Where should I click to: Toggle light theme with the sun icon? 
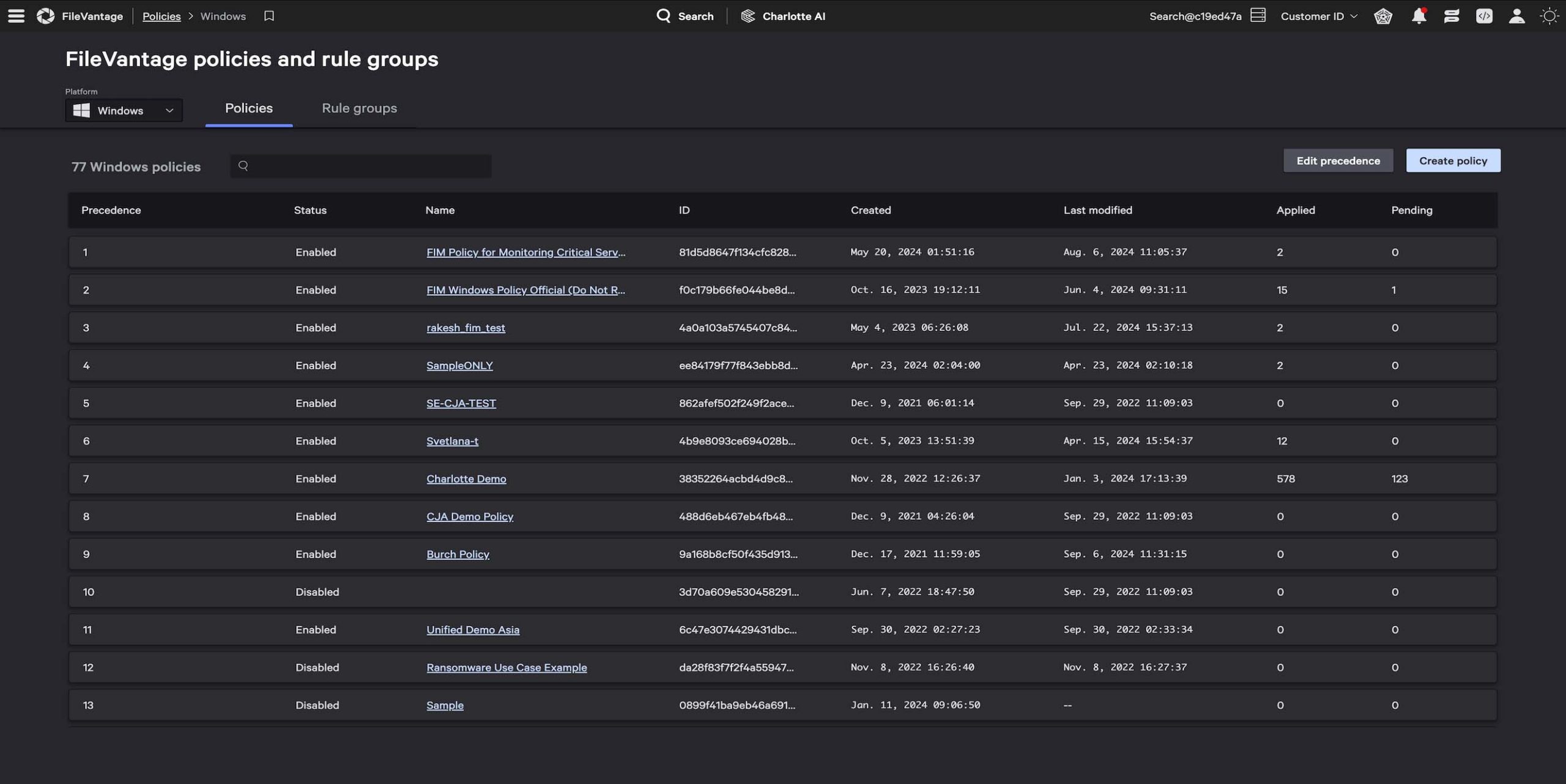pos(1549,16)
